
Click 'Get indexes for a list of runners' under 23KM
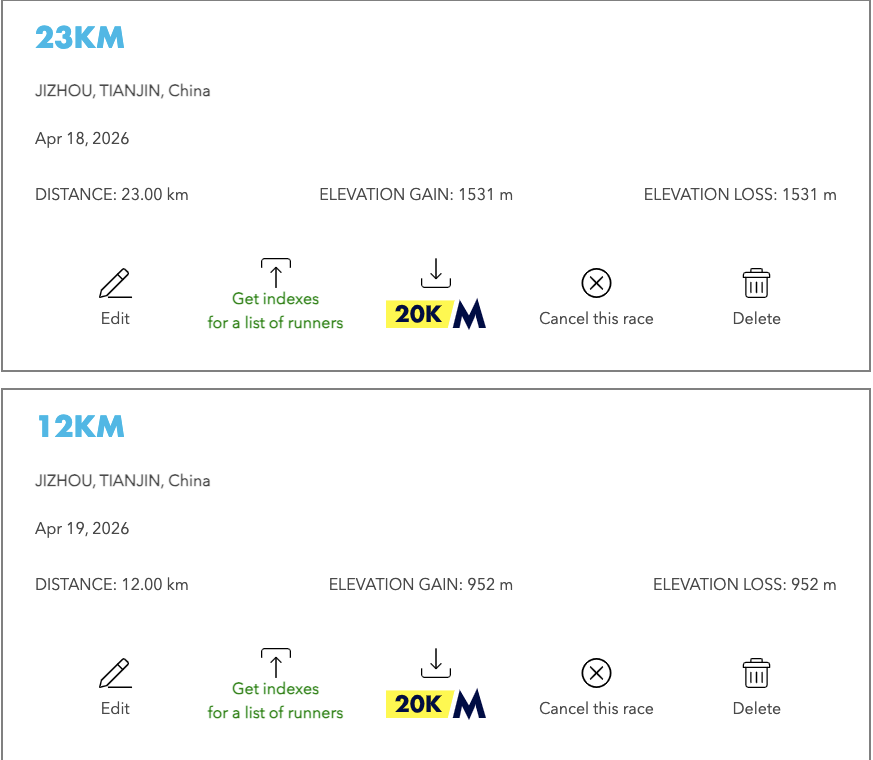[x=275, y=311]
